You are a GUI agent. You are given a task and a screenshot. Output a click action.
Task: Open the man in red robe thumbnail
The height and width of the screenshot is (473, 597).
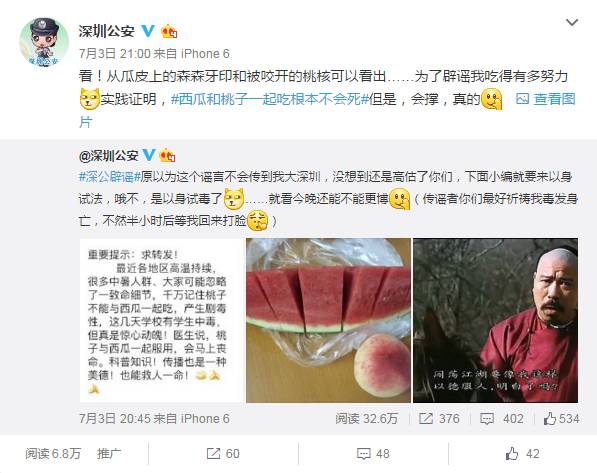click(x=495, y=320)
